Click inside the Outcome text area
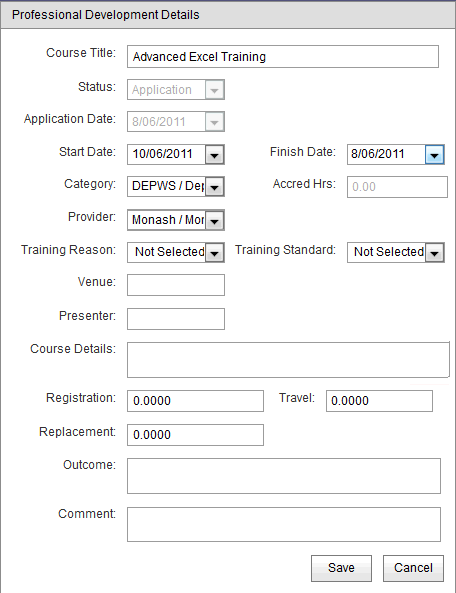Image resolution: width=456 pixels, height=593 pixels. (x=284, y=476)
